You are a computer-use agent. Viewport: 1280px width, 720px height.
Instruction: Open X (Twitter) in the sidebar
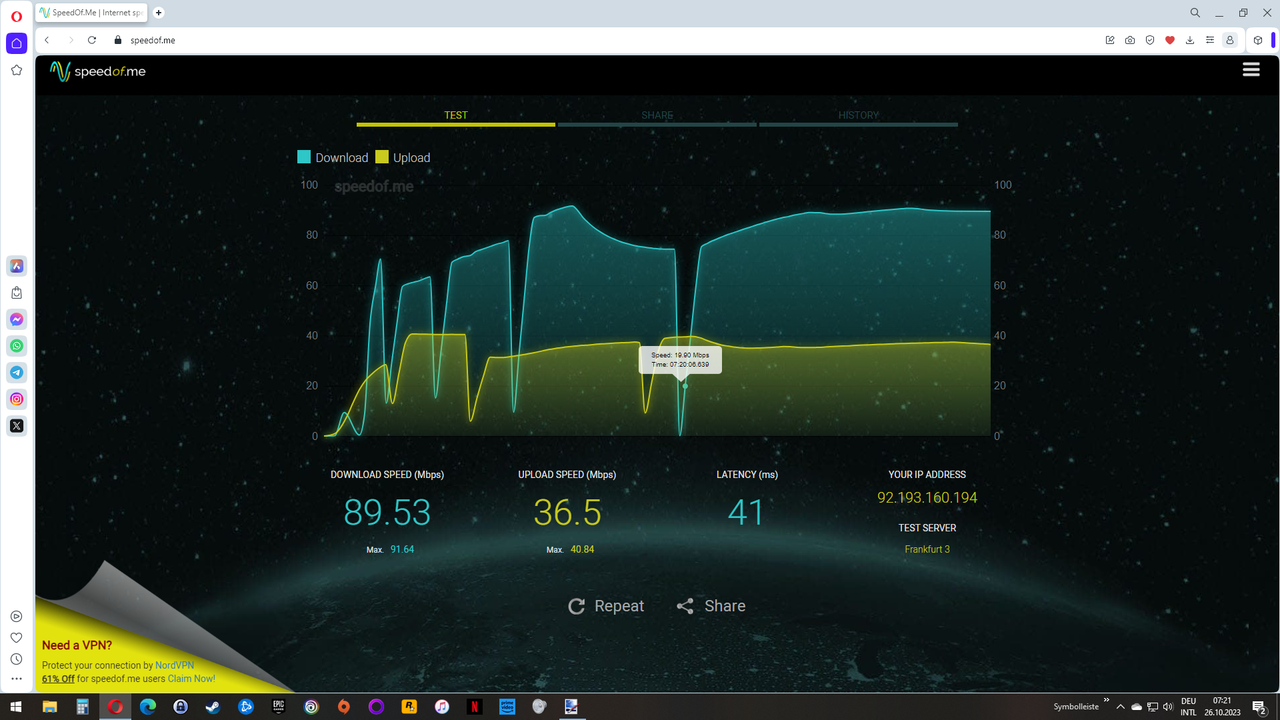coord(16,426)
